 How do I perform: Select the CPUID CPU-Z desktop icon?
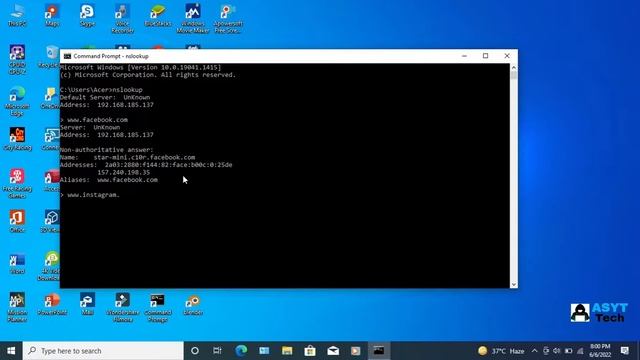tap(17, 60)
